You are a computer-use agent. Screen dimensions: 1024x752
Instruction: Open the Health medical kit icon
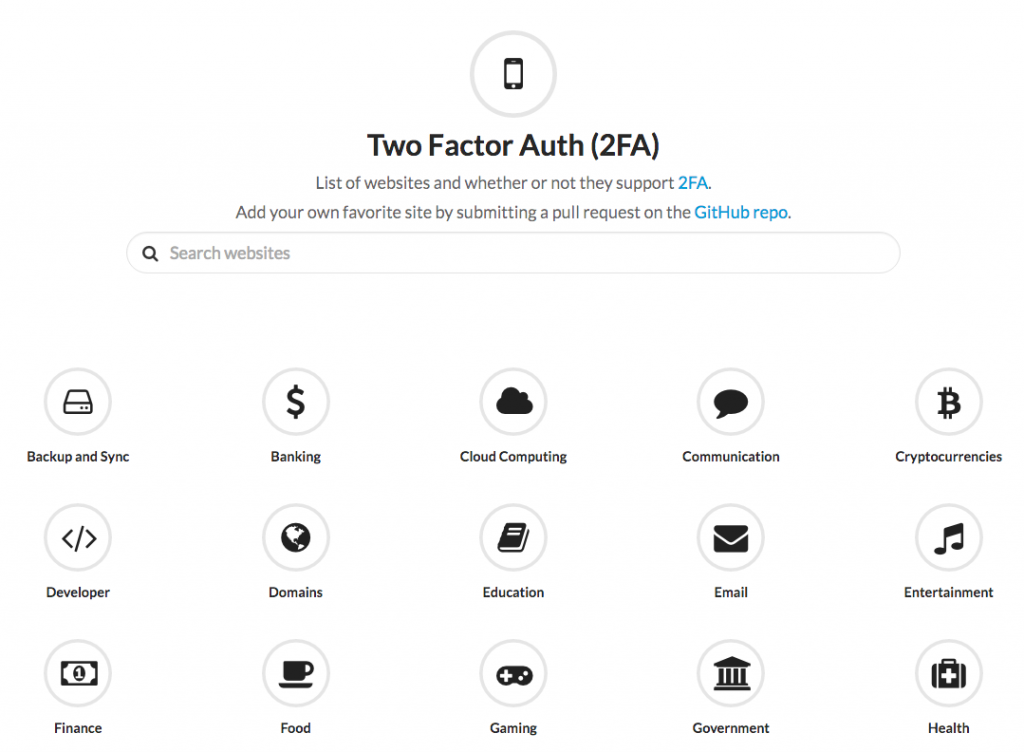click(x=949, y=673)
